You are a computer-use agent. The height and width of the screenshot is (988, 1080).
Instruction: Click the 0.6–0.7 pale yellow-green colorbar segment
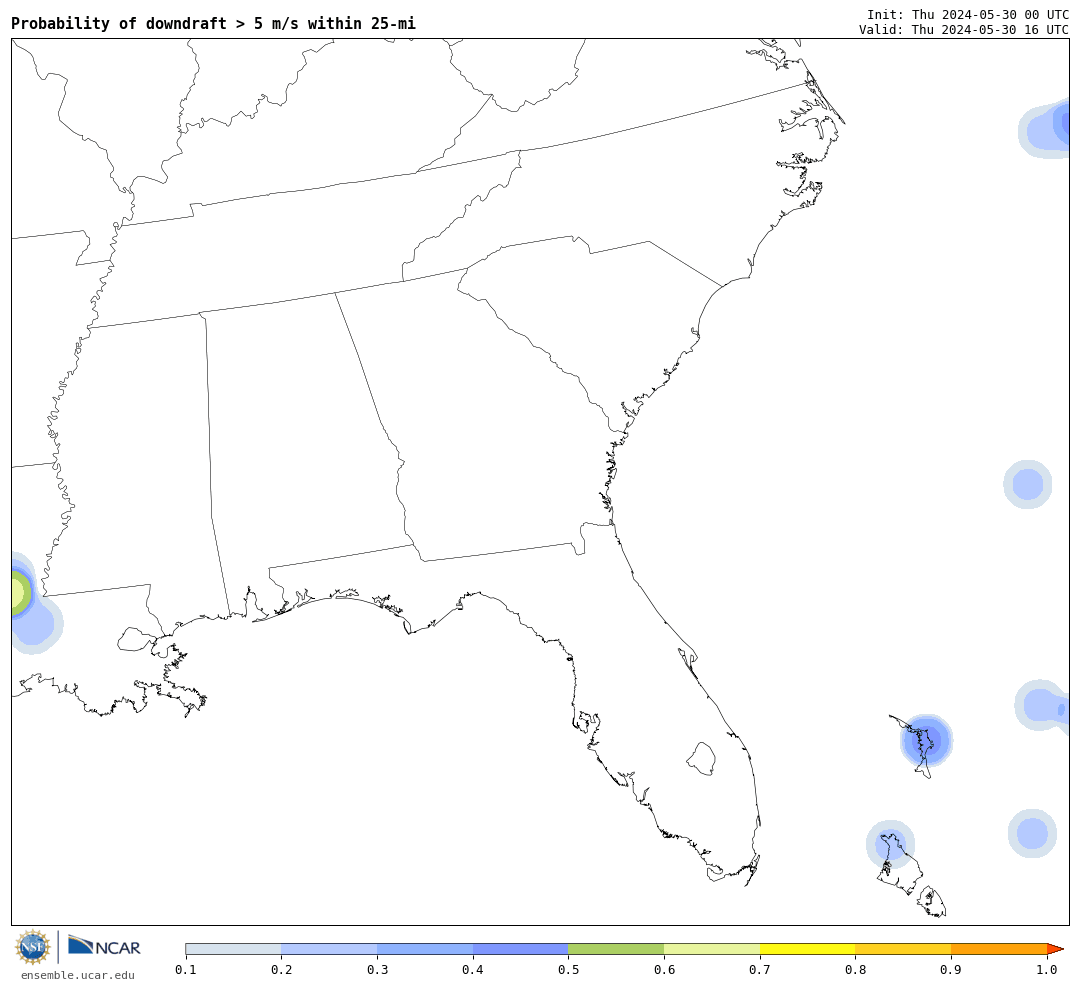[x=712, y=949]
